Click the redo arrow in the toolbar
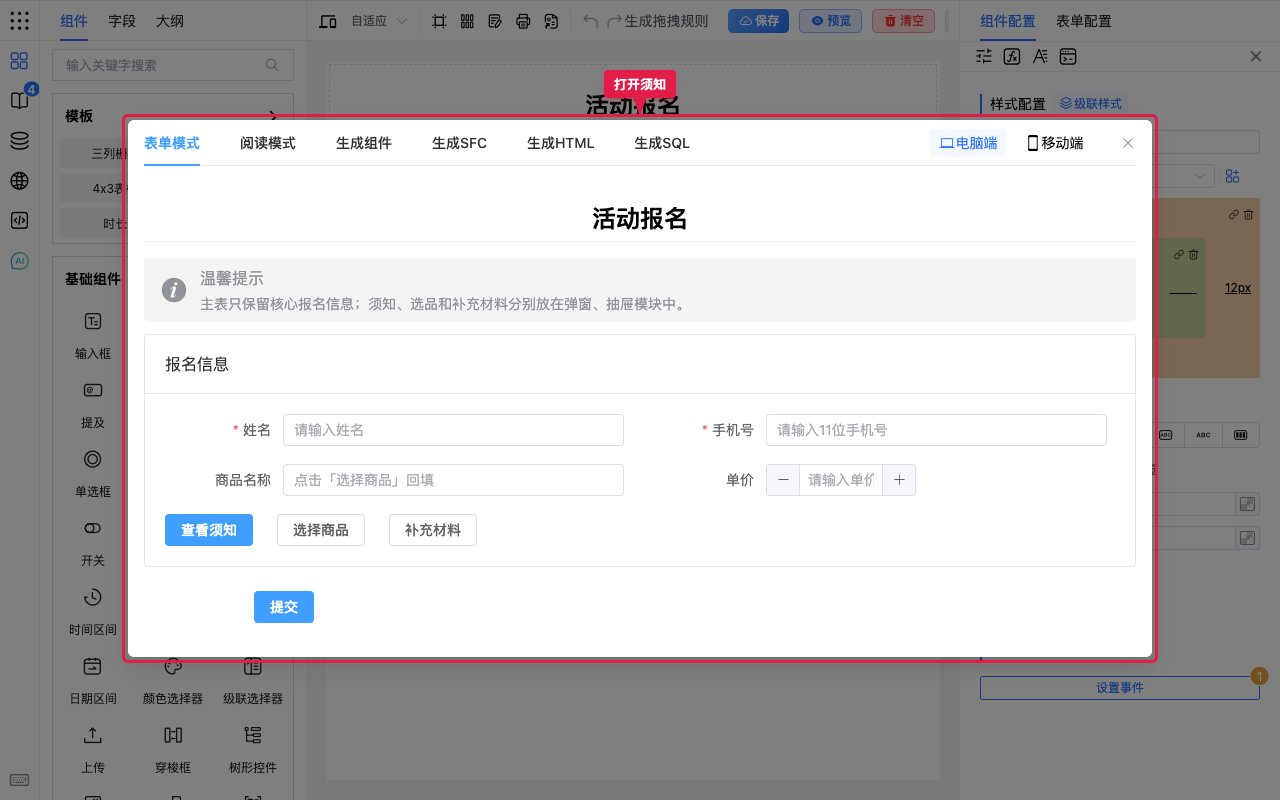This screenshot has width=1280, height=800. (615, 21)
